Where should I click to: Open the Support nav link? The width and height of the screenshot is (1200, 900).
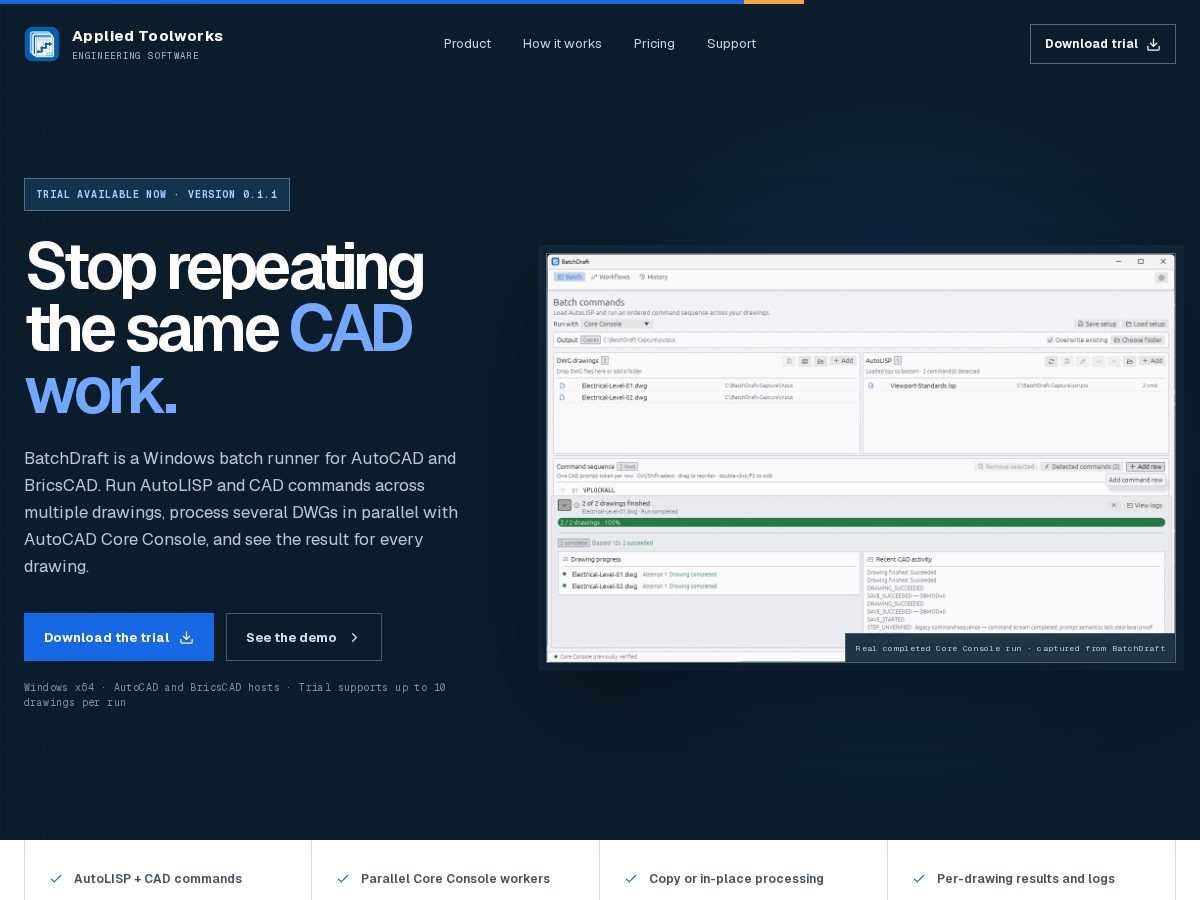pyautogui.click(x=731, y=44)
